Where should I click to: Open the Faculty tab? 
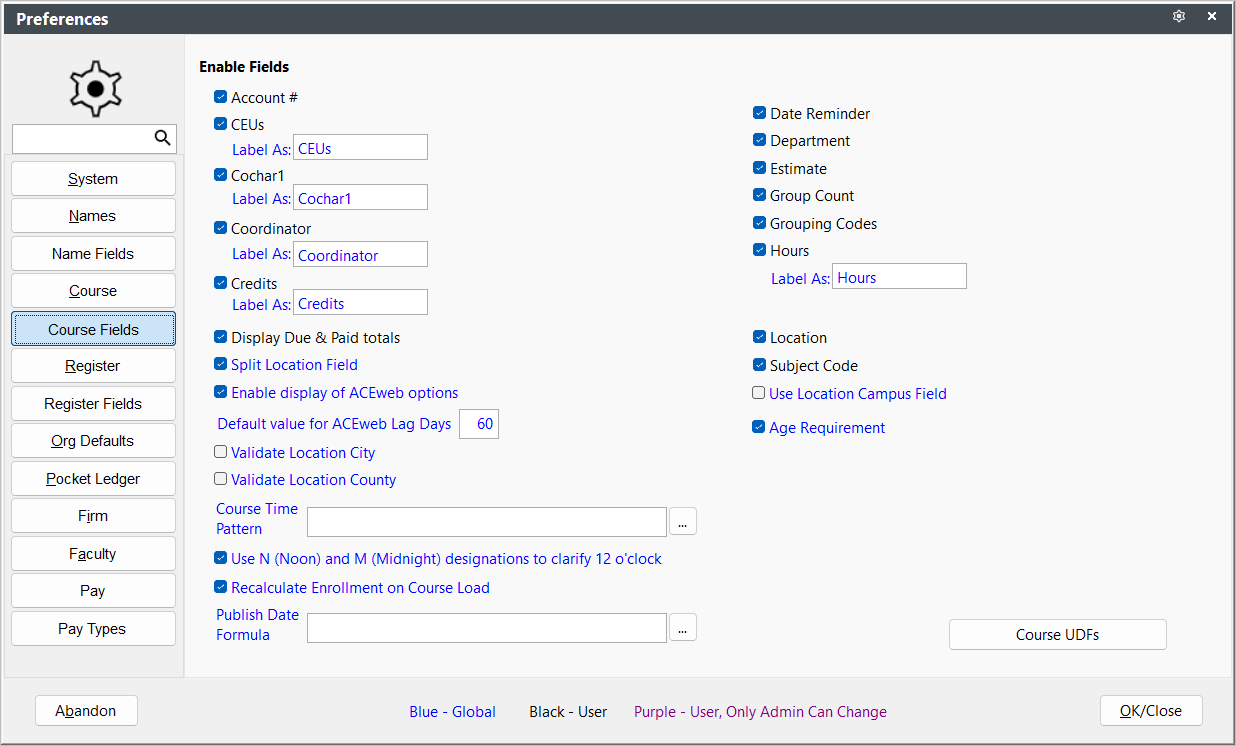94,554
